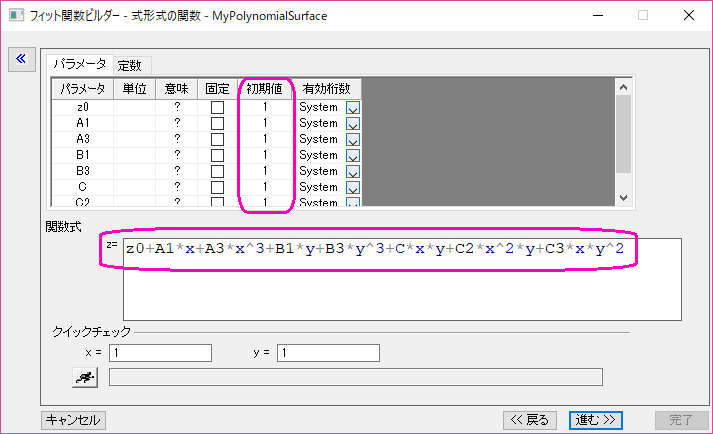
Task: Tick the 固定 checkbox for B3
Action: (x=217, y=171)
